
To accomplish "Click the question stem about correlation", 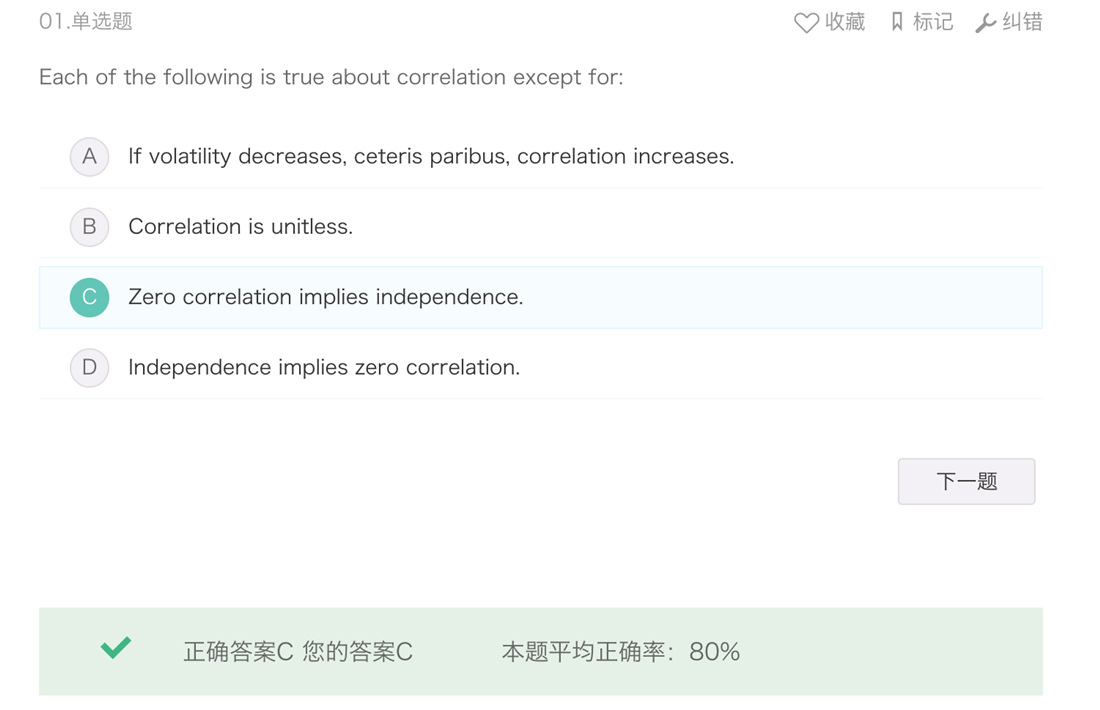I will coord(331,77).
